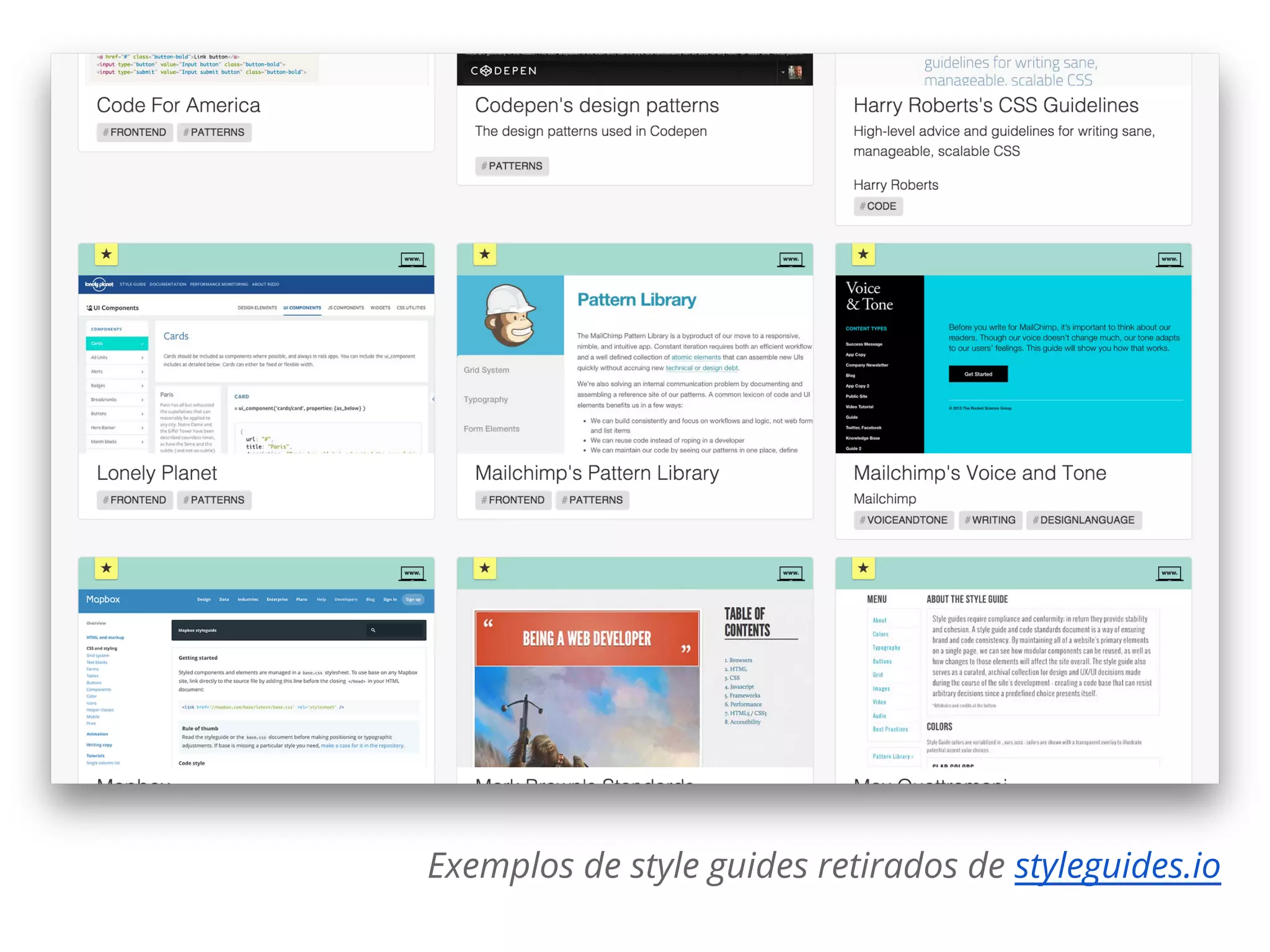Click the Colors item in style guide menu thumbnail
Image resolution: width=1270 pixels, height=952 pixels.
tap(881, 634)
